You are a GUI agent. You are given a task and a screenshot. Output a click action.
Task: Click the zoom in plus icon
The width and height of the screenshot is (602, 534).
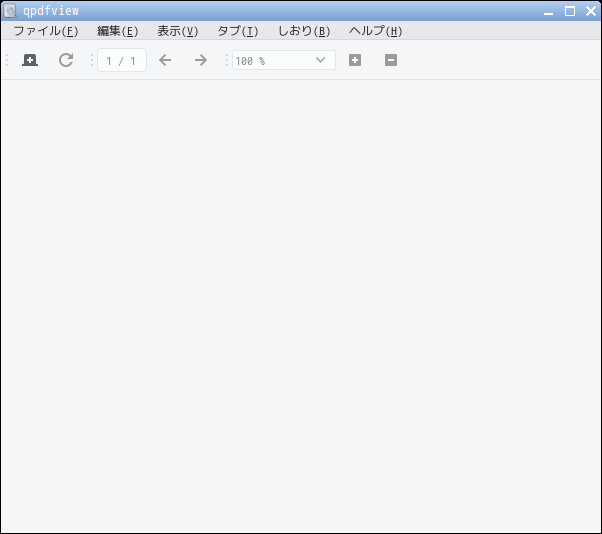point(355,60)
